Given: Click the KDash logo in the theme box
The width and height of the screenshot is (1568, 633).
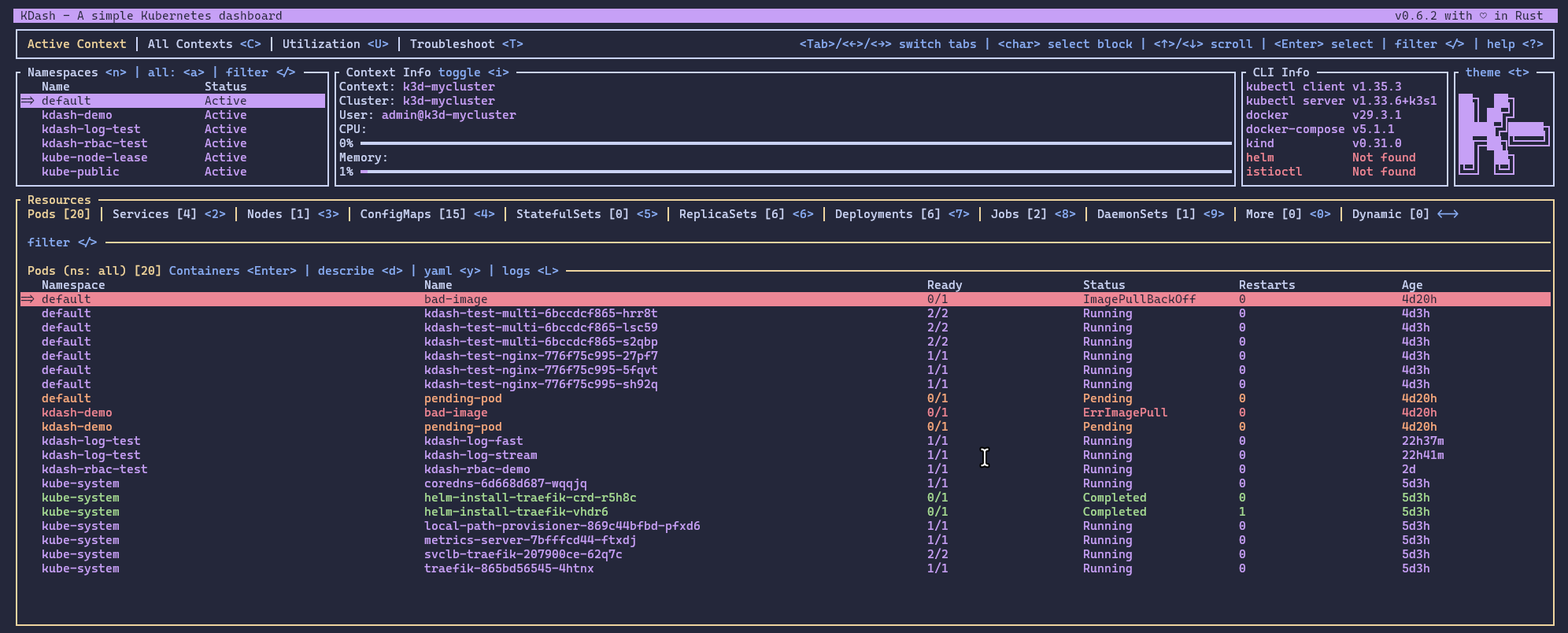Looking at the screenshot, I should [x=1503, y=133].
